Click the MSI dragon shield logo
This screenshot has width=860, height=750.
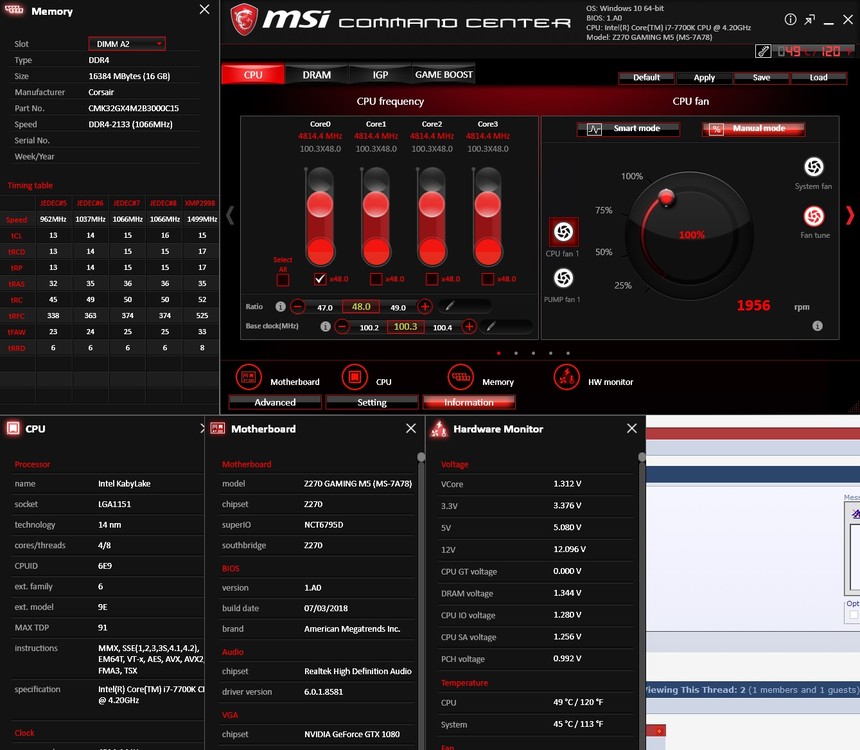244,19
